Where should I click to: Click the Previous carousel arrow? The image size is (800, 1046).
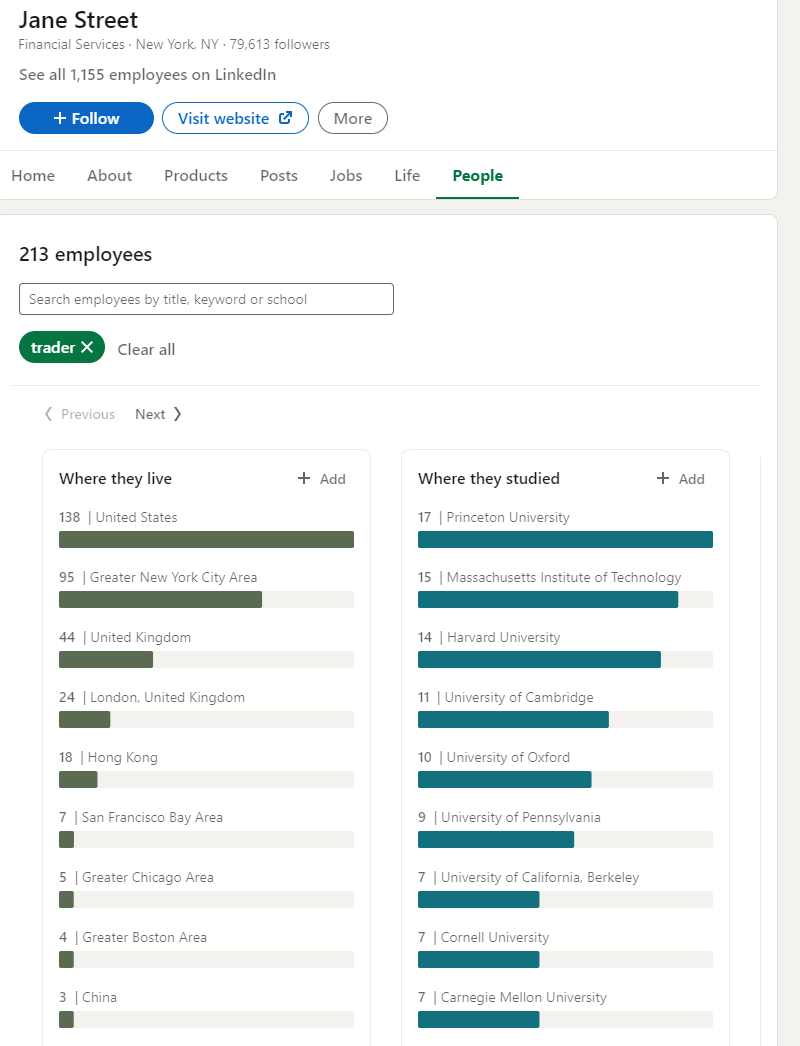pyautogui.click(x=79, y=414)
